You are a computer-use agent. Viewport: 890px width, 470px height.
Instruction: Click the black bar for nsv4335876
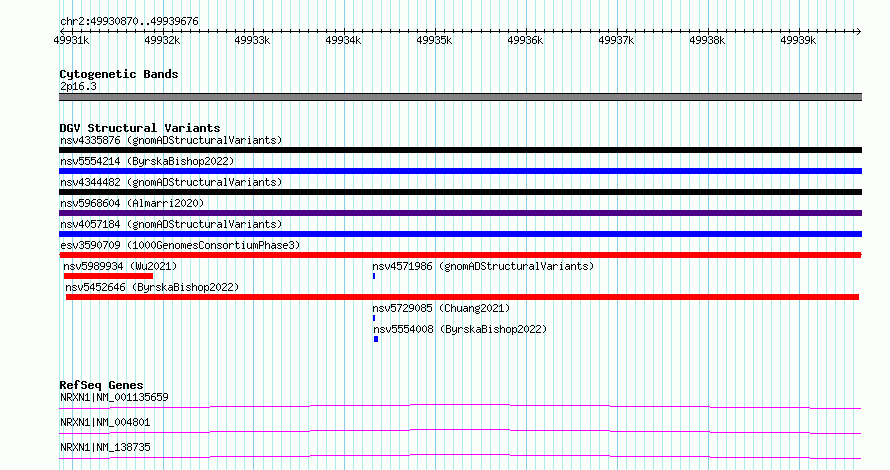460,150
